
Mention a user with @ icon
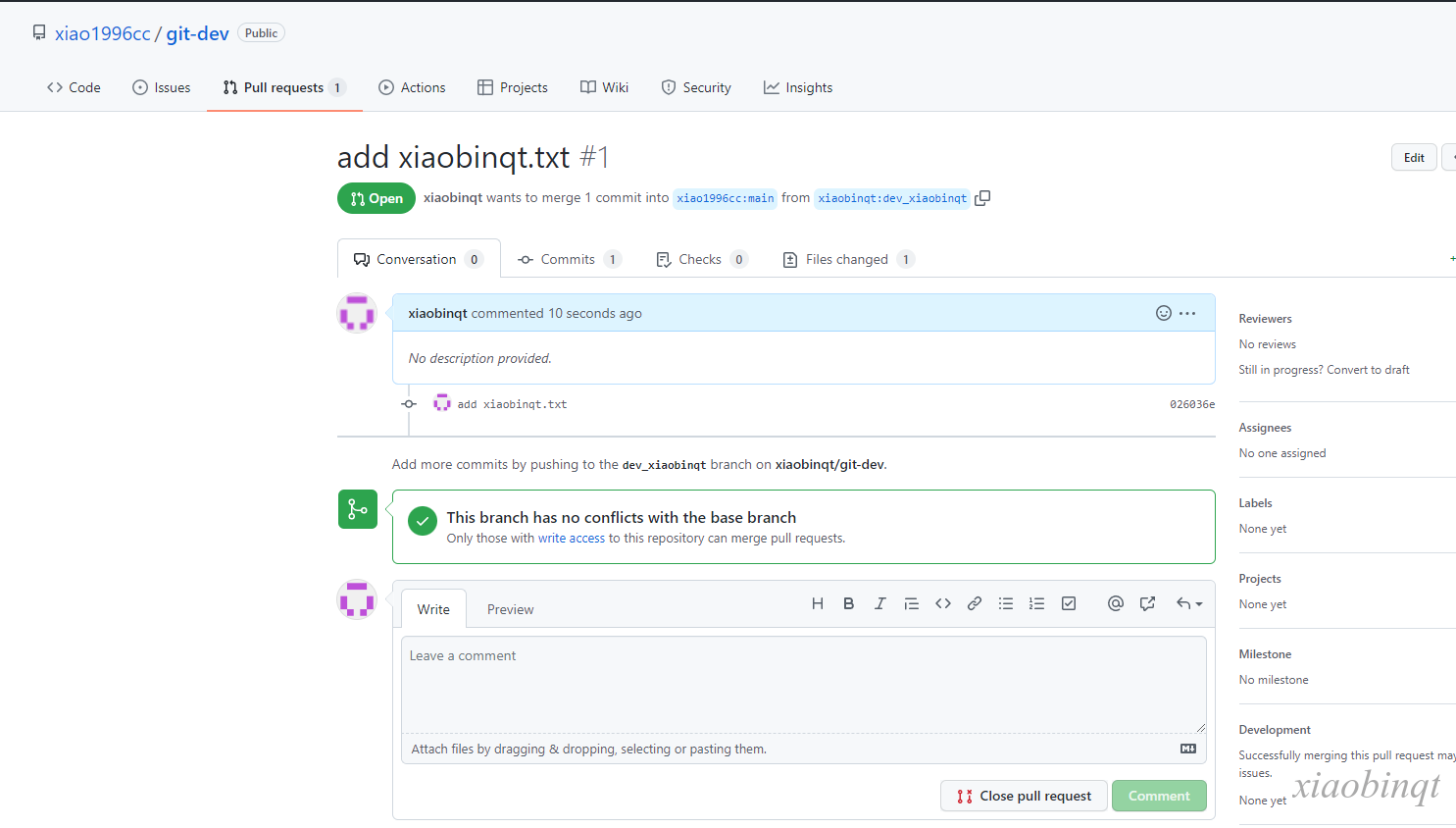click(1116, 603)
